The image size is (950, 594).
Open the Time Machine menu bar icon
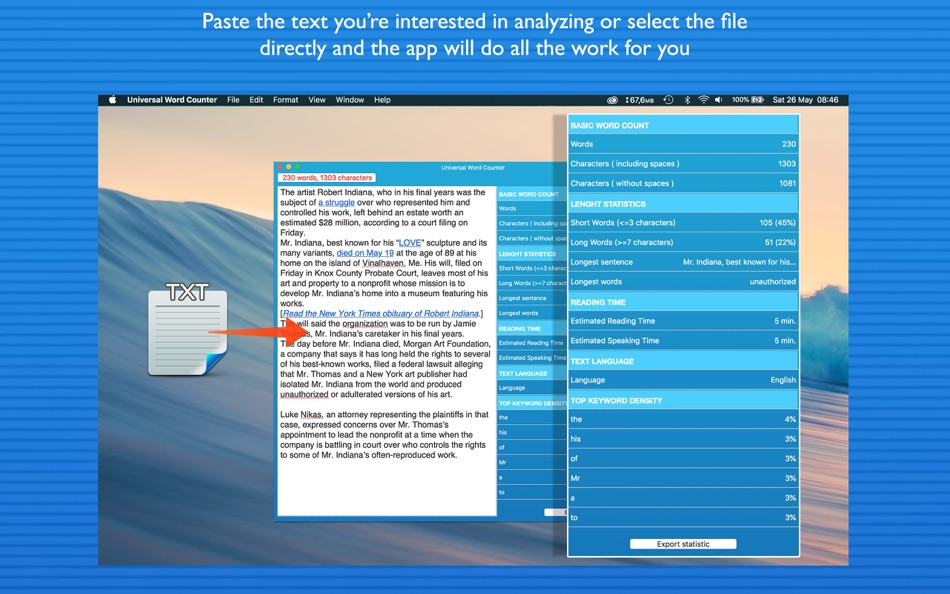668,100
